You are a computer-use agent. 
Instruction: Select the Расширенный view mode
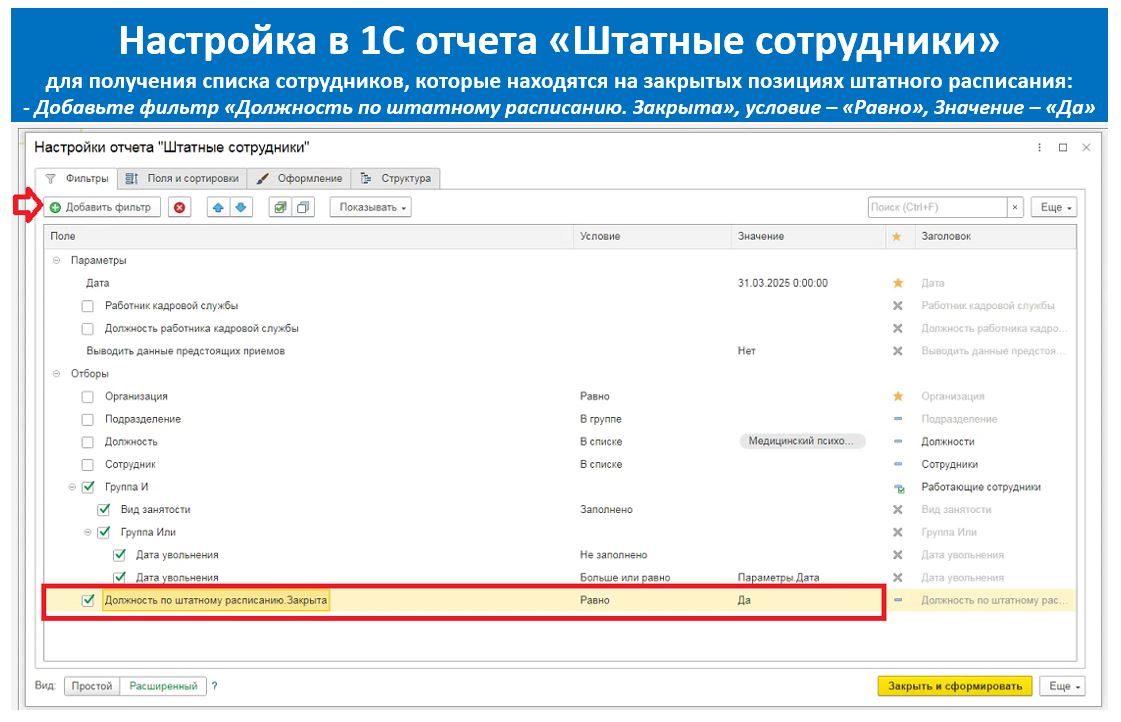tap(163, 686)
